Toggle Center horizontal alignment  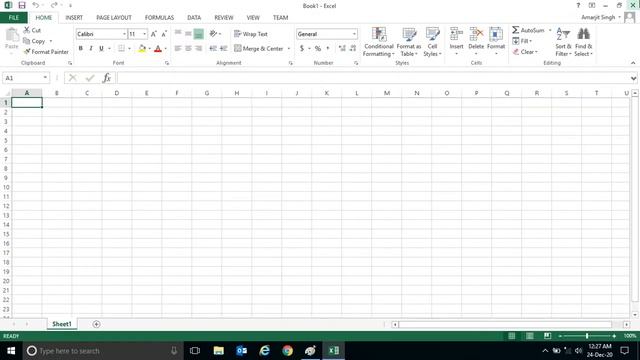tap(188, 49)
